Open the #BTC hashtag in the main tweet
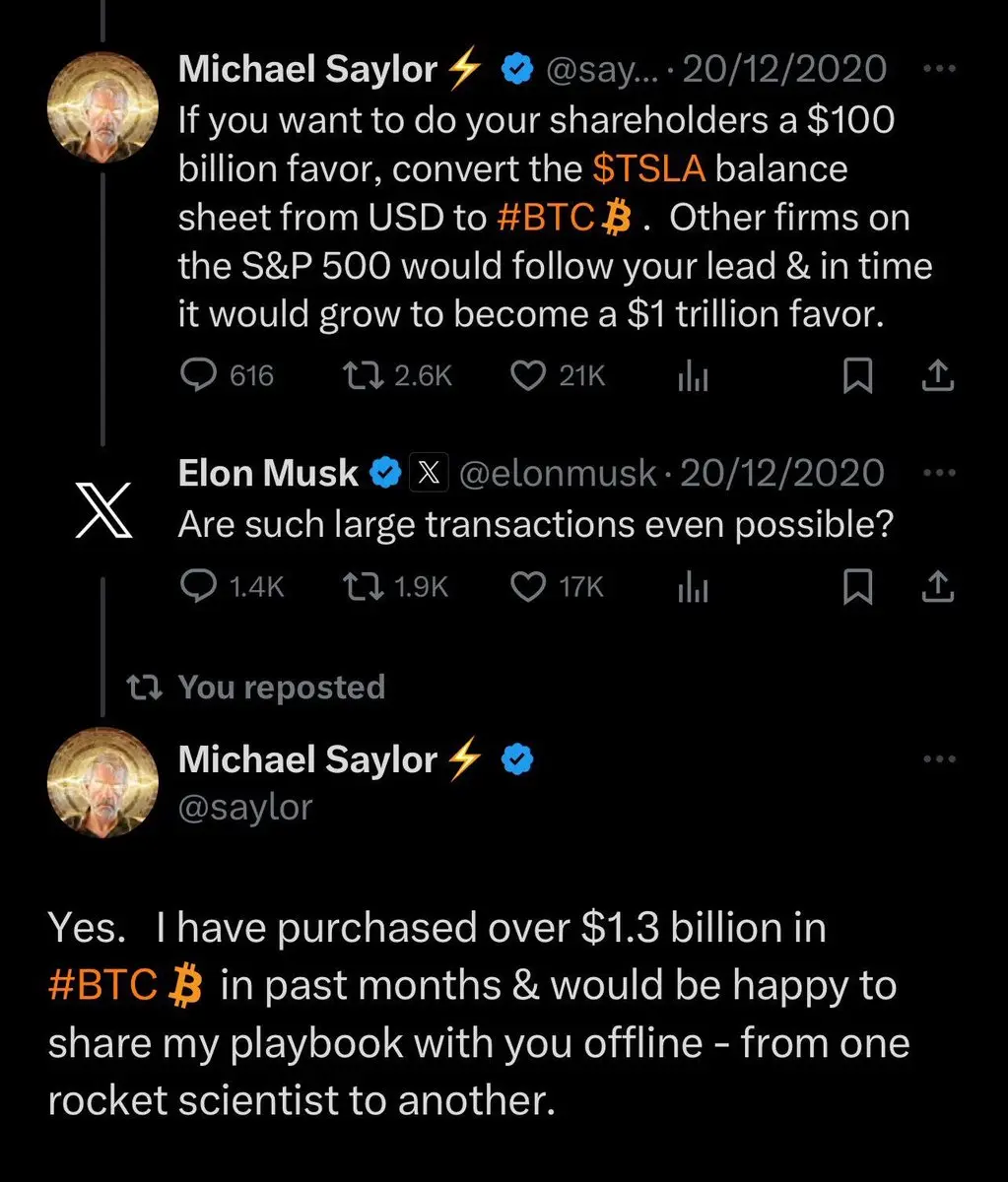The width and height of the screenshot is (1008, 1182). click(x=102, y=986)
